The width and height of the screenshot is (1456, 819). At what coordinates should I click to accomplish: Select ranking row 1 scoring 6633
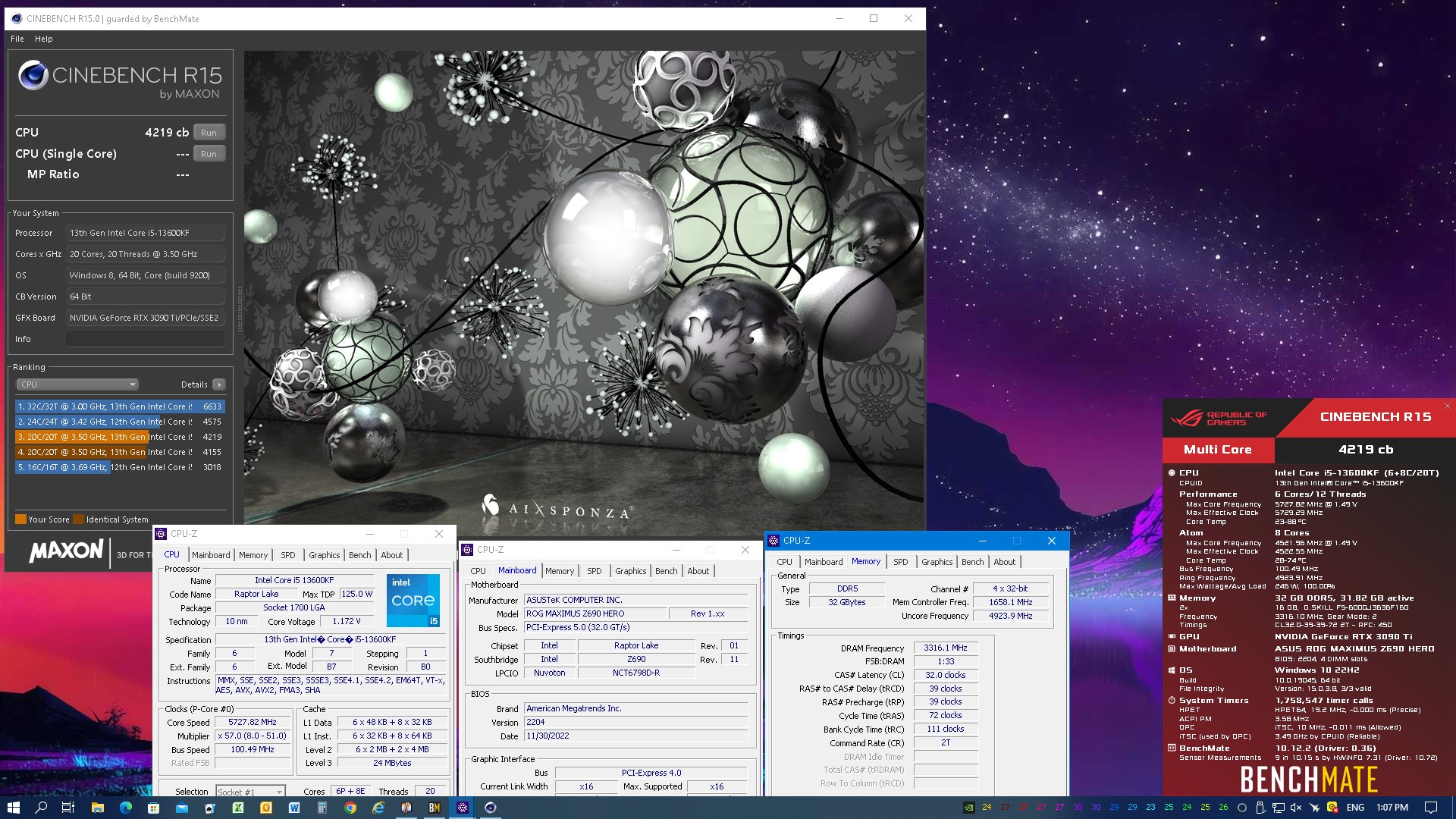[120, 406]
